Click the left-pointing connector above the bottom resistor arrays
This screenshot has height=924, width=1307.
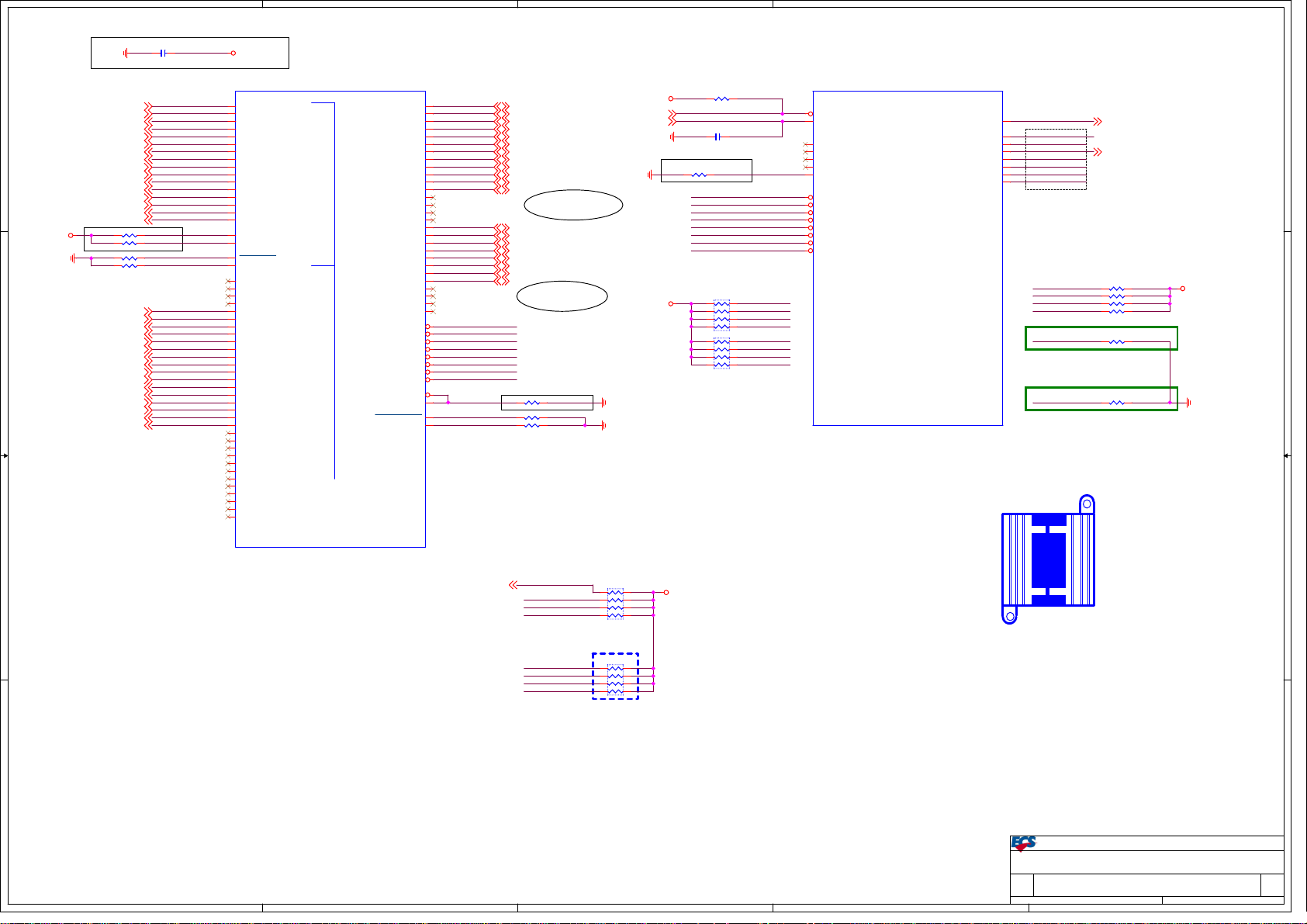[513, 585]
